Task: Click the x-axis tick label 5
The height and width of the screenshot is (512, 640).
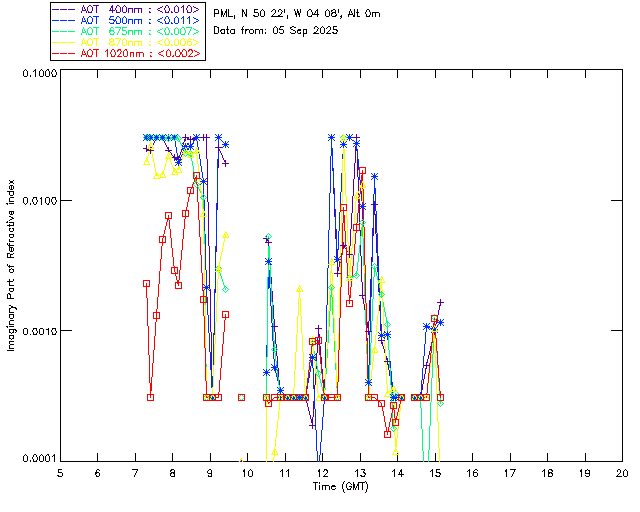Action: click(60, 472)
